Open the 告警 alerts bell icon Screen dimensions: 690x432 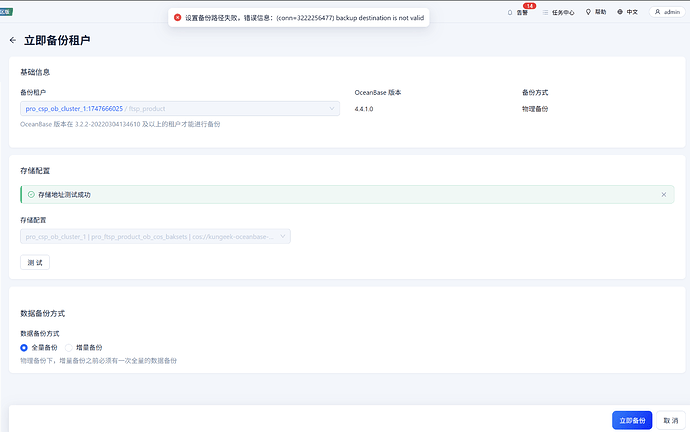pos(511,12)
